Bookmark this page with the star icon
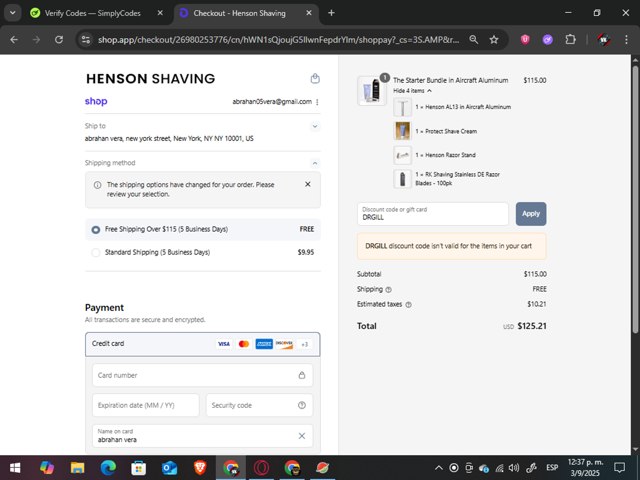The height and width of the screenshot is (480, 640). pyautogui.click(x=494, y=40)
